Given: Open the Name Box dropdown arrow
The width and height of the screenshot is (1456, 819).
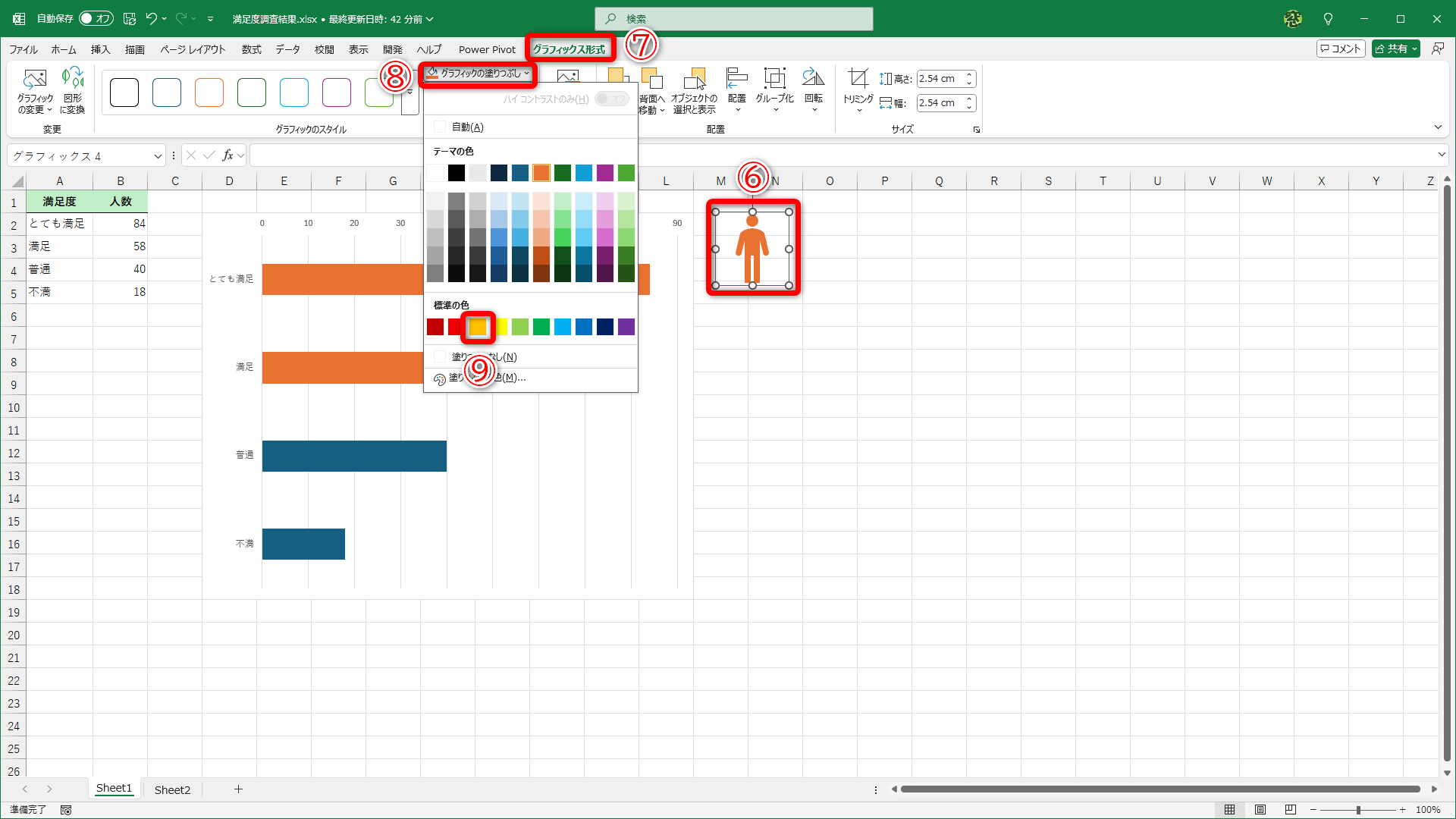Looking at the screenshot, I should [158, 156].
